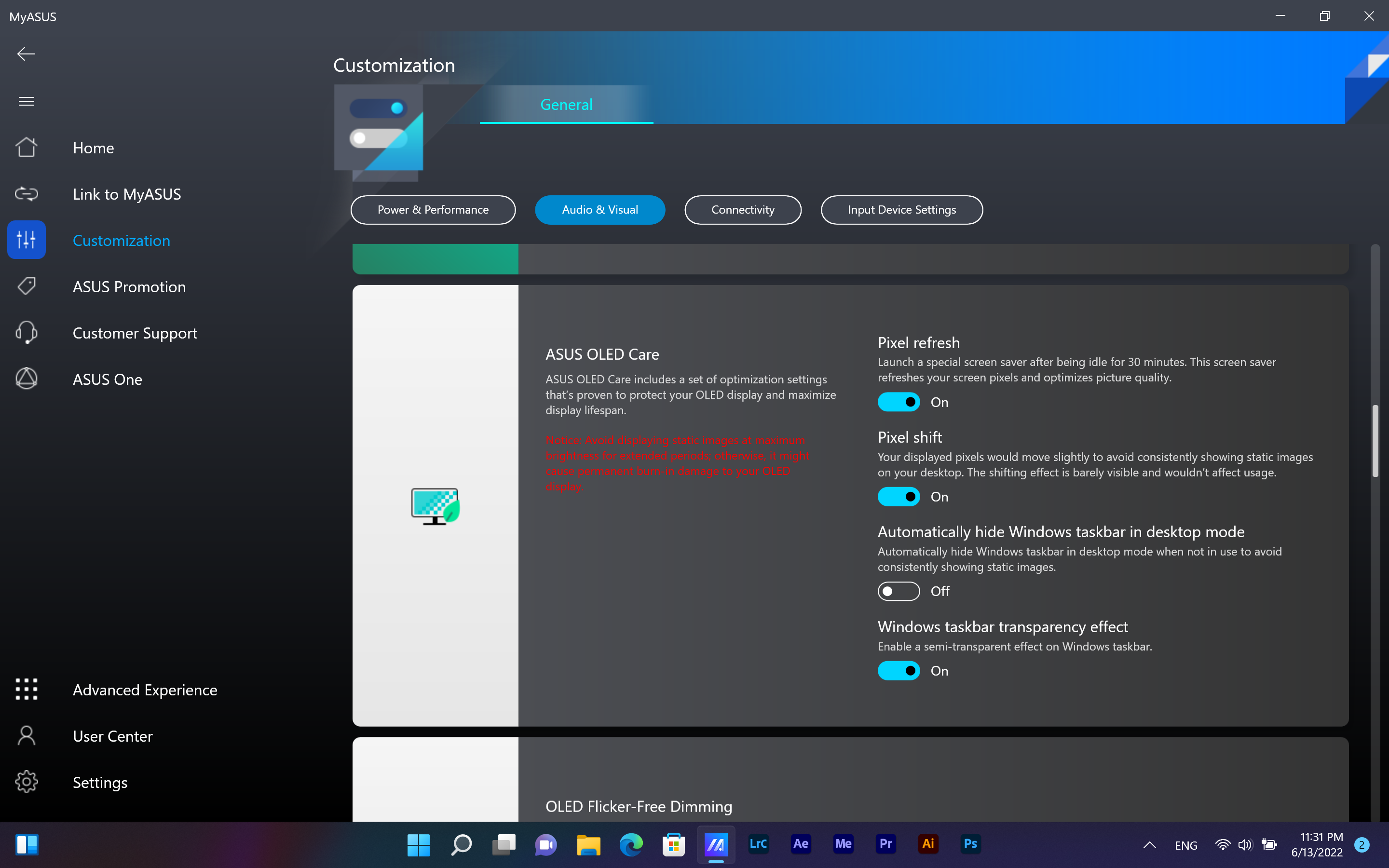The image size is (1389, 868).
Task: Open Home via the house icon
Action: [27, 148]
